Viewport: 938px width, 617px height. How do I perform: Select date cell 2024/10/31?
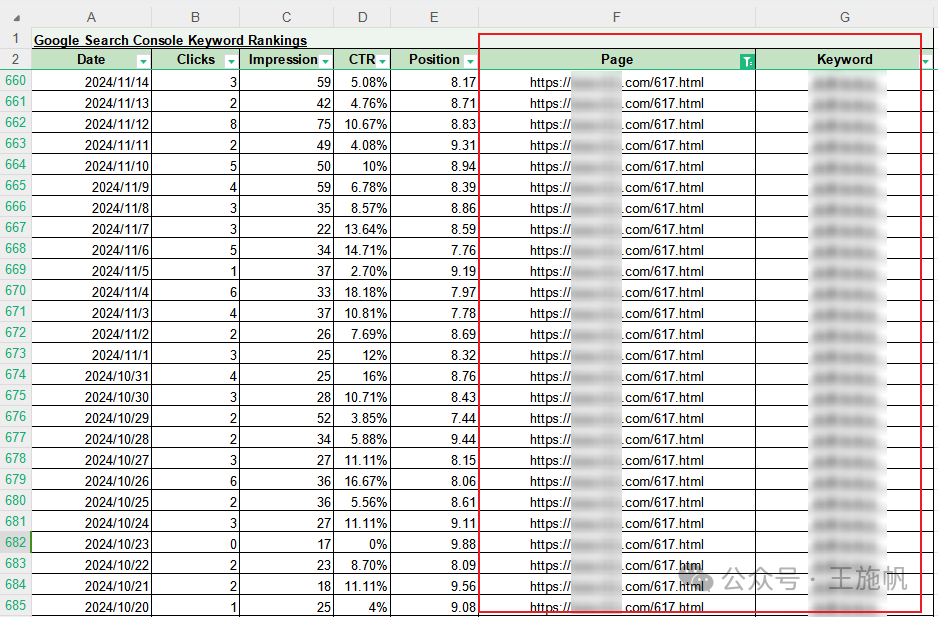(x=92, y=376)
